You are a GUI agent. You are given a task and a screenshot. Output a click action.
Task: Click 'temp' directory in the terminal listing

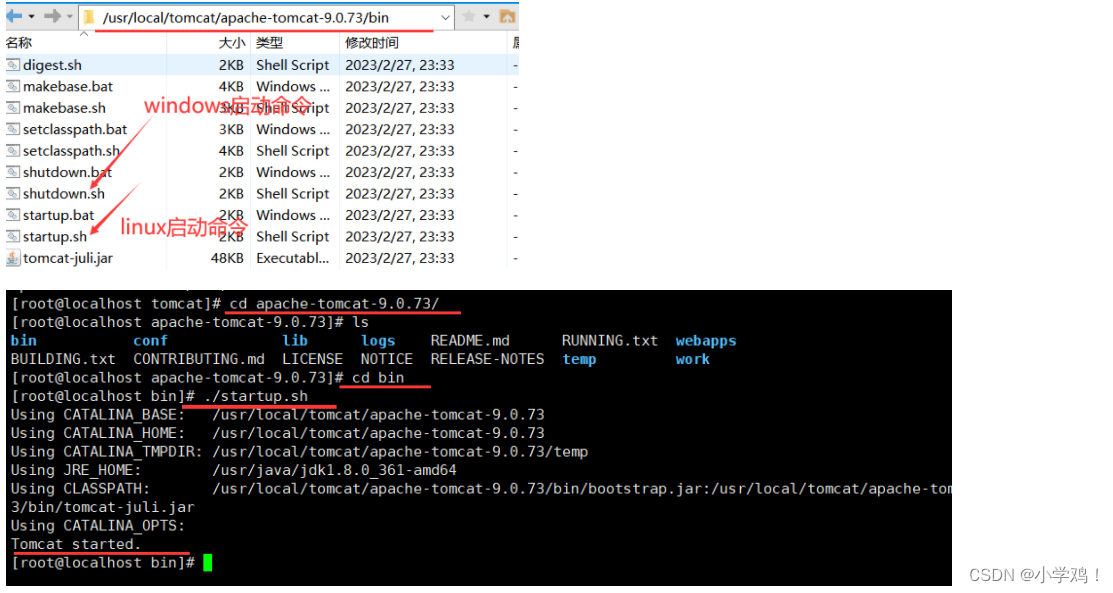579,359
